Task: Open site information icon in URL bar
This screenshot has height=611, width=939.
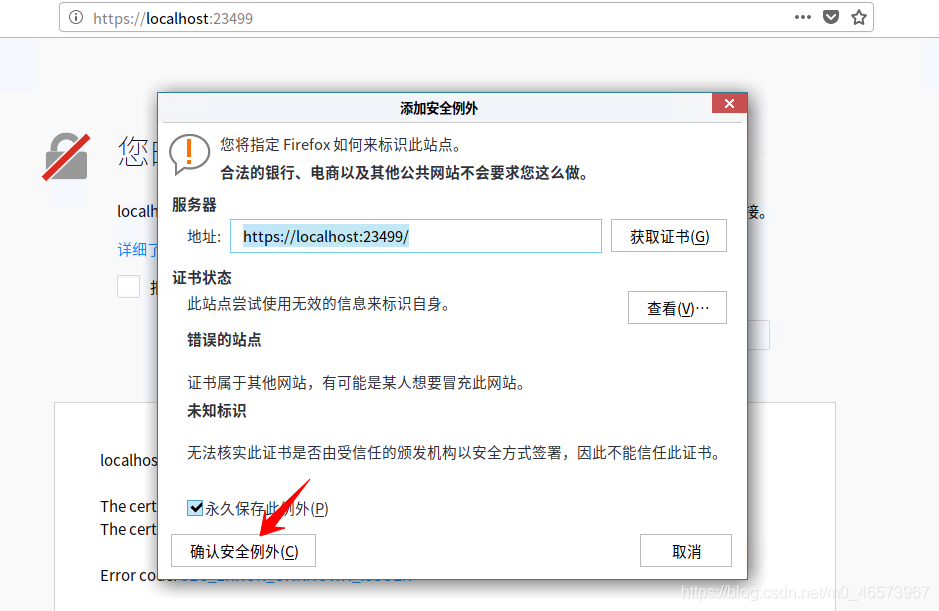Action: (76, 17)
